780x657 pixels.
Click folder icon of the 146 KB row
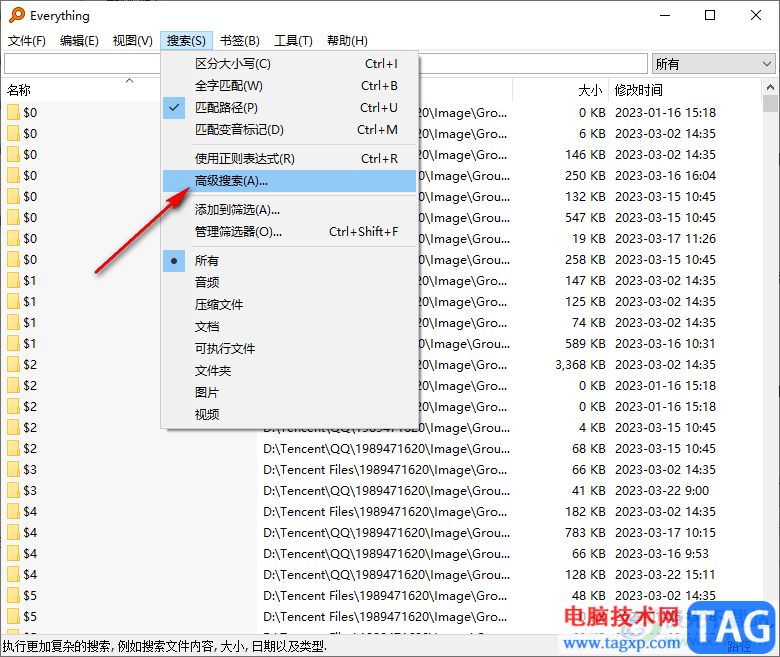tap(13, 154)
